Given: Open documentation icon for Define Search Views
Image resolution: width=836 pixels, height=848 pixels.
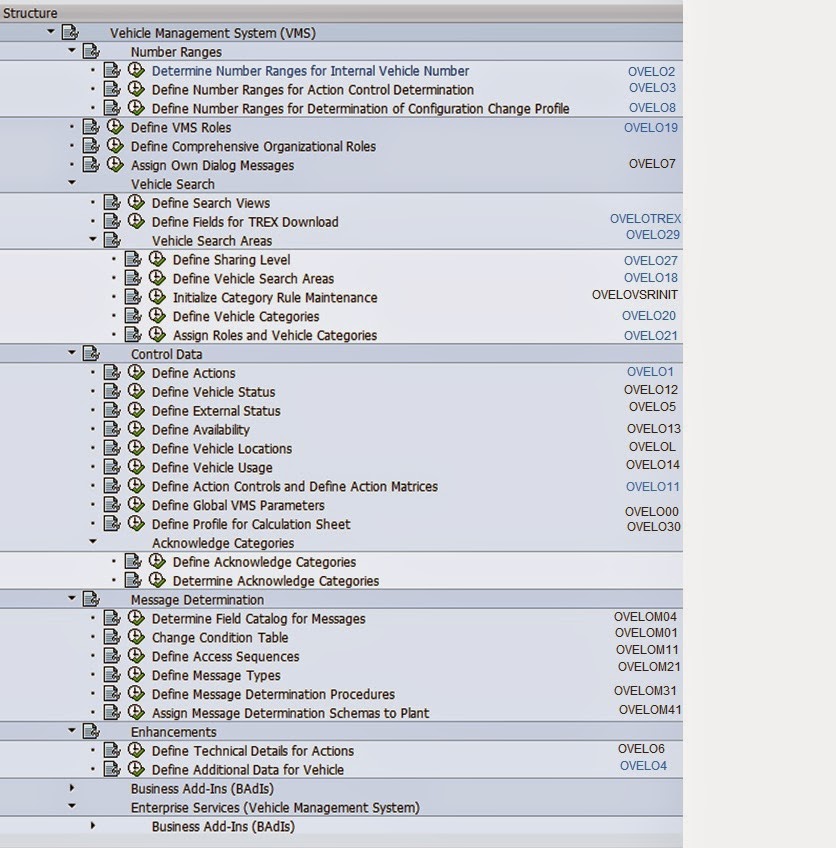Looking at the screenshot, I should pyautogui.click(x=111, y=202).
